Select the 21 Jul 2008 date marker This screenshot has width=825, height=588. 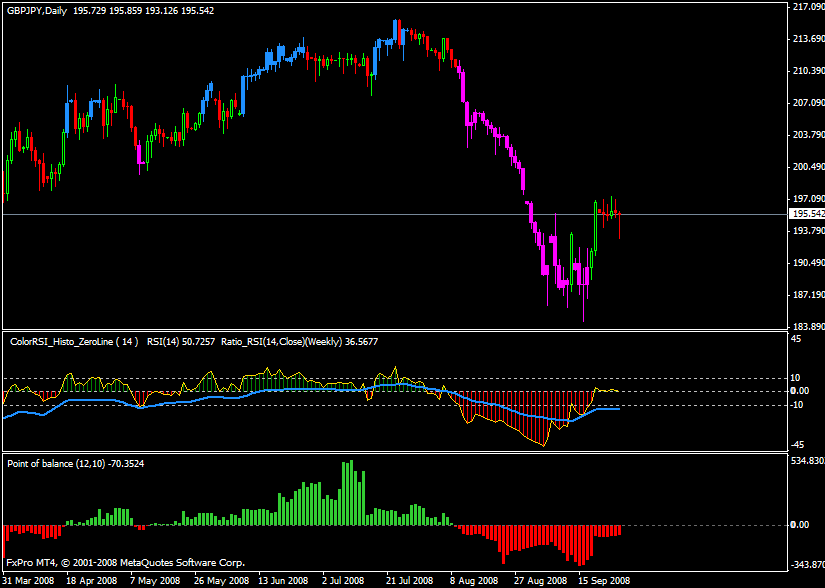pos(408,580)
